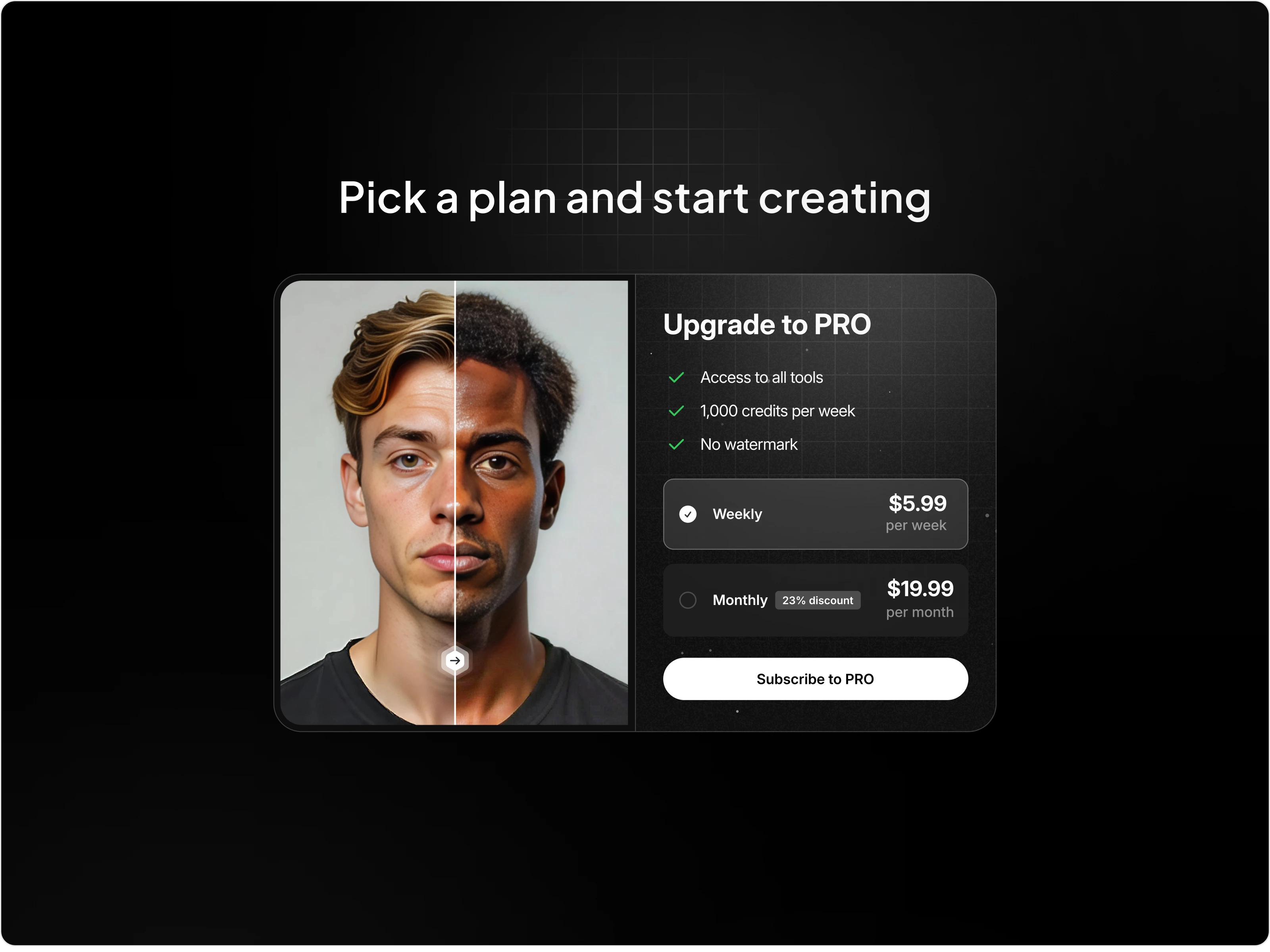The width and height of the screenshot is (1270, 952).
Task: Click the before side of comparison photo
Action: pyautogui.click(x=368, y=503)
